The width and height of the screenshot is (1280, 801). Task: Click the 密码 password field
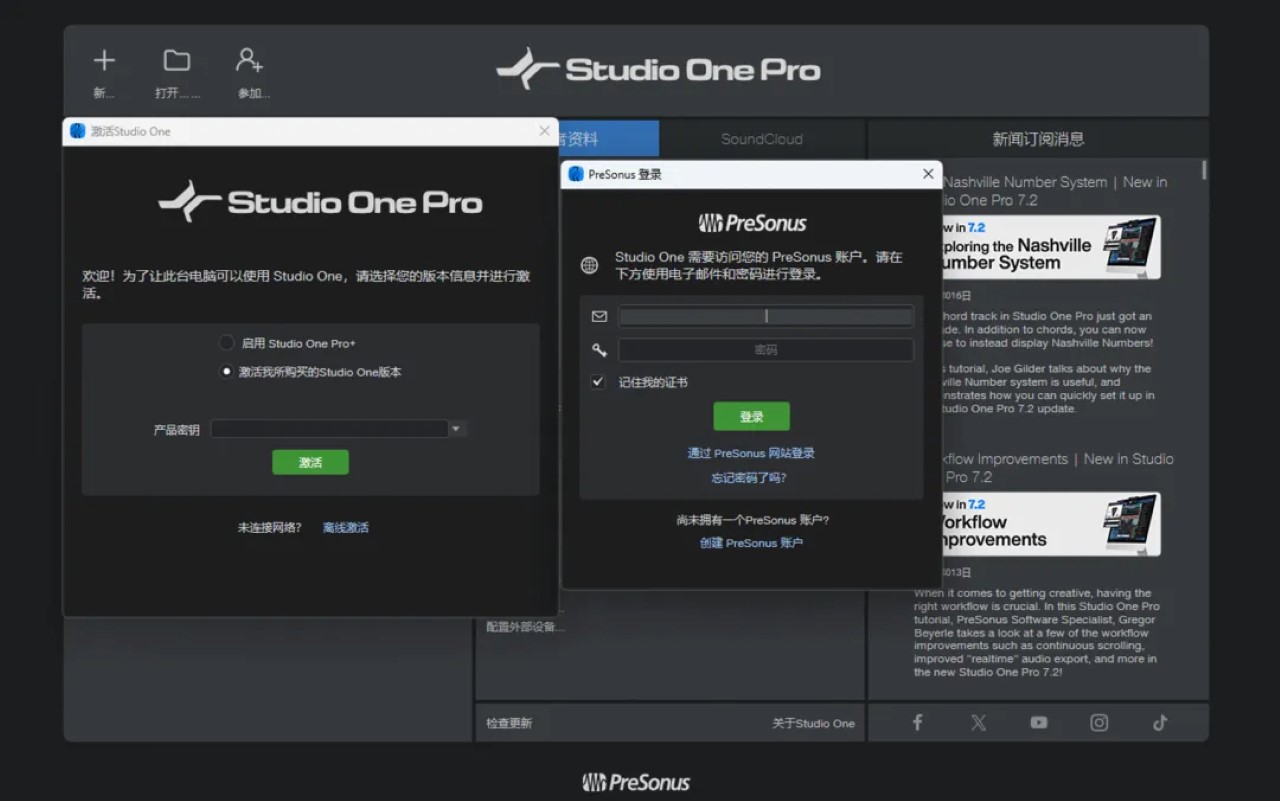(766, 350)
